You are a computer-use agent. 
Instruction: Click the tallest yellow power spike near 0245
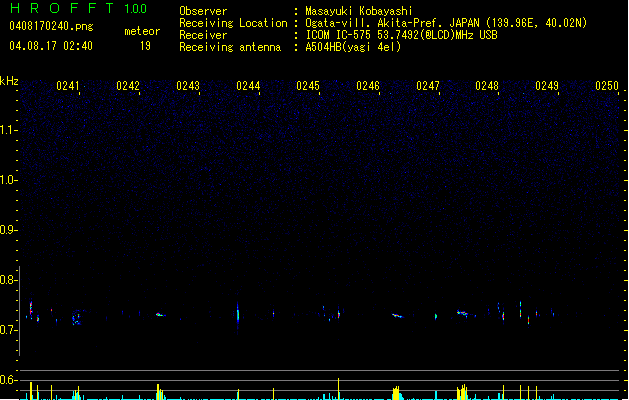(x=339, y=388)
